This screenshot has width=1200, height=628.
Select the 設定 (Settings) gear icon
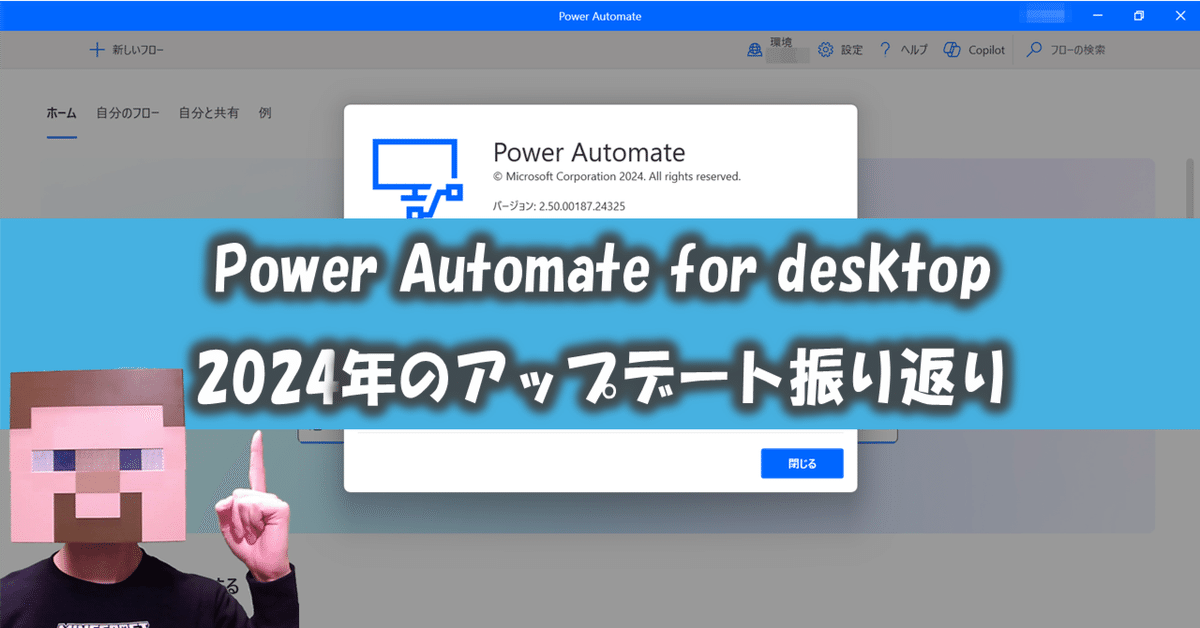coord(824,49)
